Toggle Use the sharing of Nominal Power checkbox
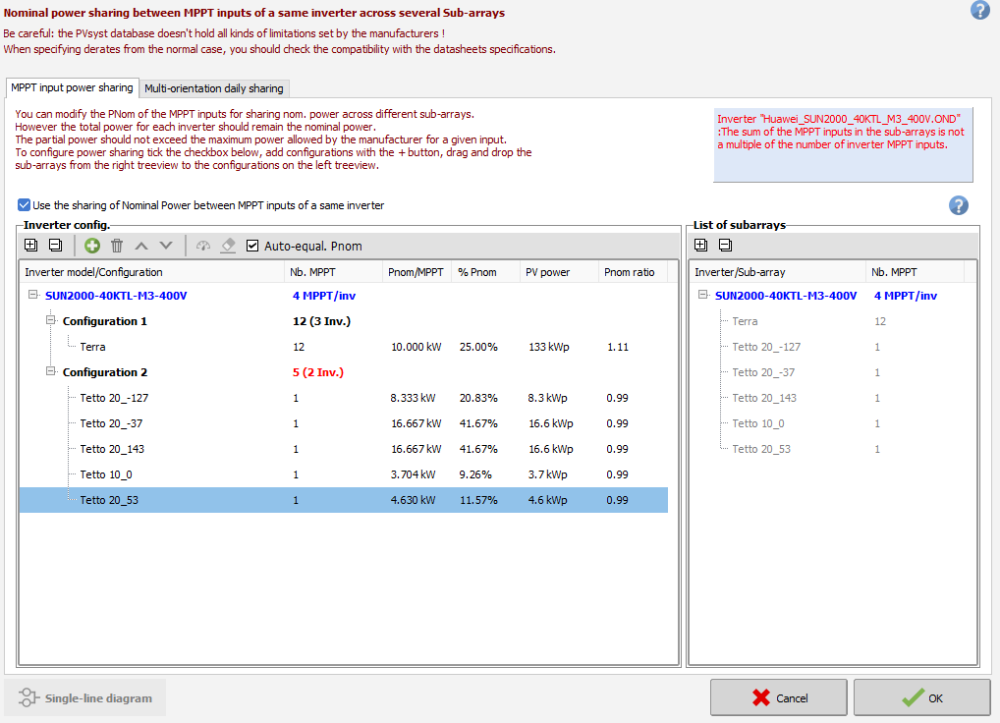The image size is (1000, 723). coord(24,205)
